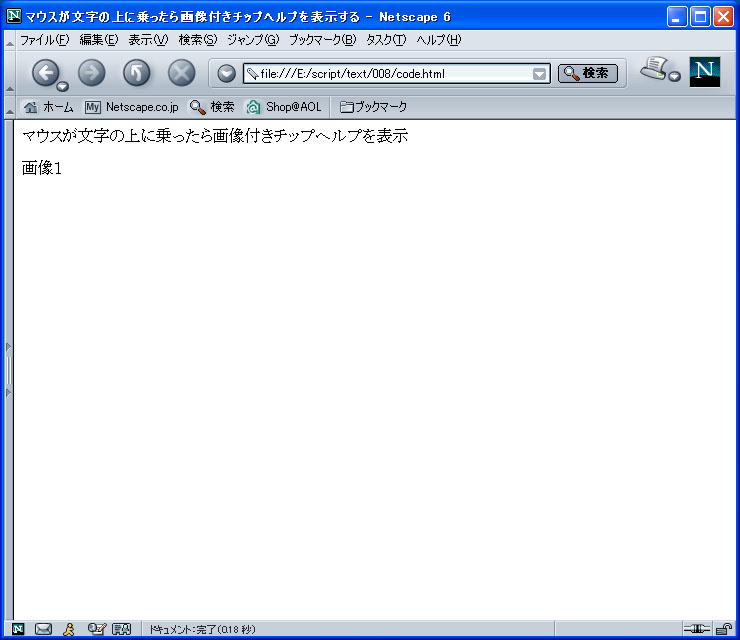Go back with the Back arrow button
Viewport: 740px width, 640px height.
(x=45, y=73)
